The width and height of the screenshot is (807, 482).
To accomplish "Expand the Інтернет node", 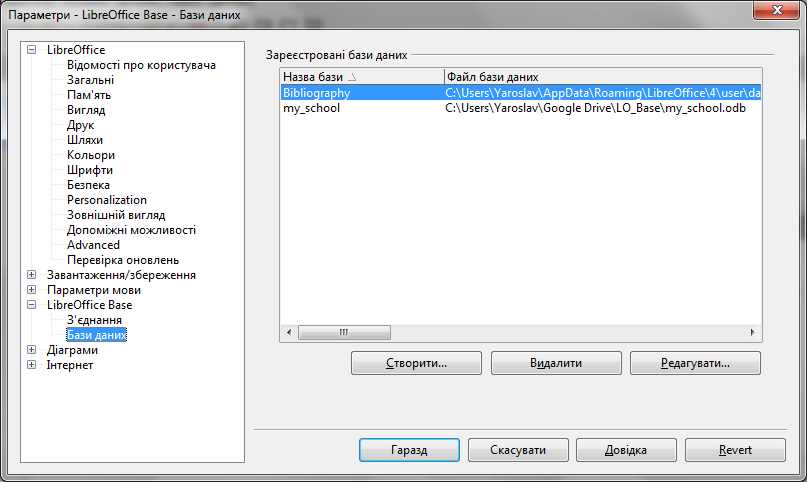I will click(x=31, y=365).
